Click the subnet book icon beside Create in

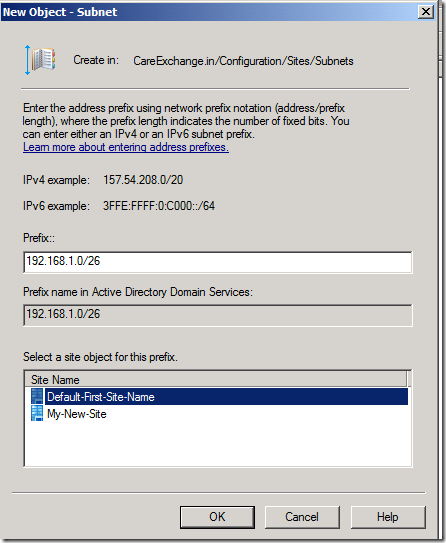point(41,60)
